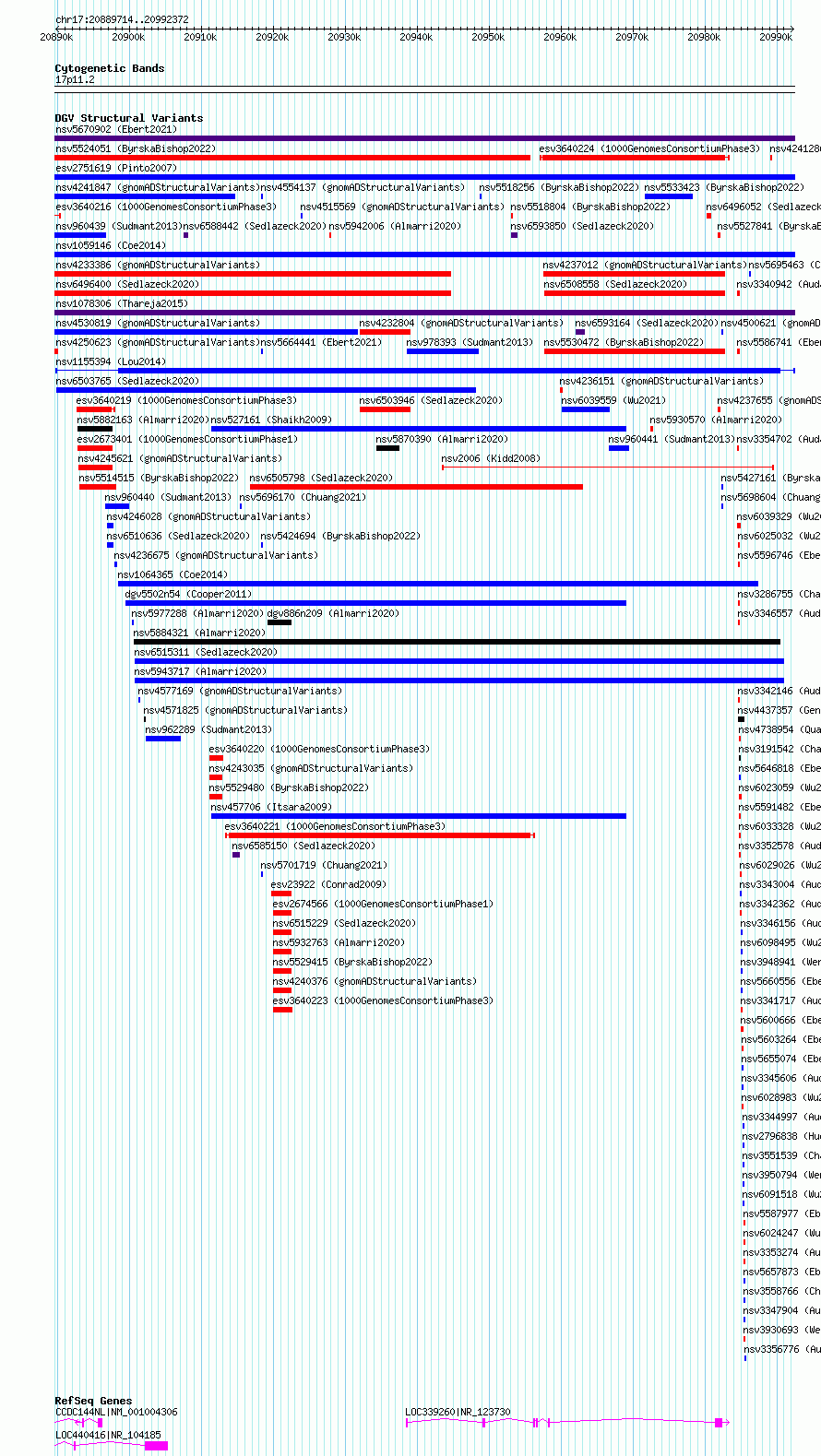This screenshot has height=1456, width=821.
Task: Select nsv5664441 (Ebert2021) variant label
Action: 320,342
